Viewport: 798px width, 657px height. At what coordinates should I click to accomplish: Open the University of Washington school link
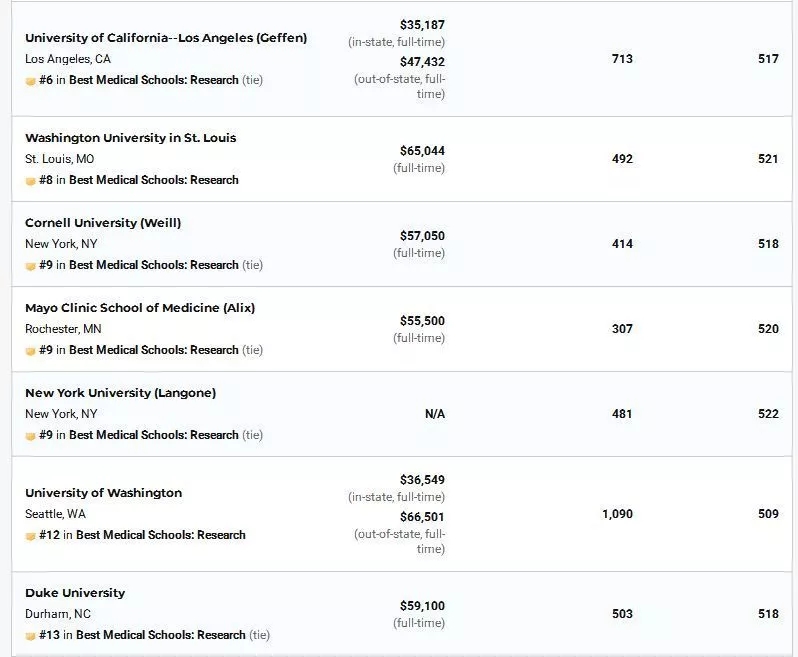[x=103, y=493]
